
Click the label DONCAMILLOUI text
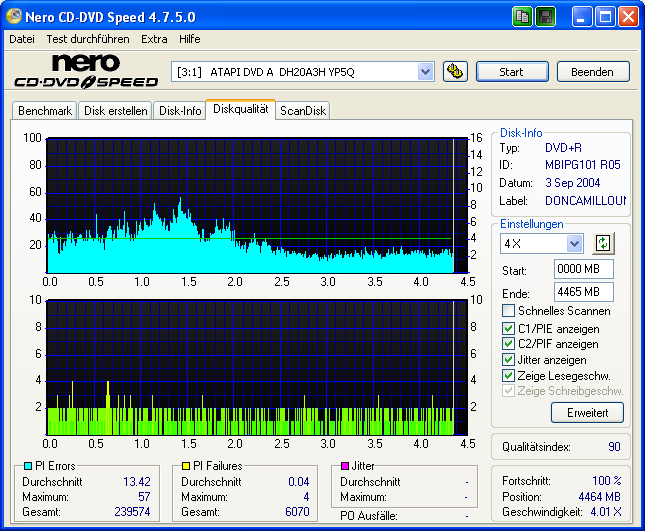click(x=585, y=201)
